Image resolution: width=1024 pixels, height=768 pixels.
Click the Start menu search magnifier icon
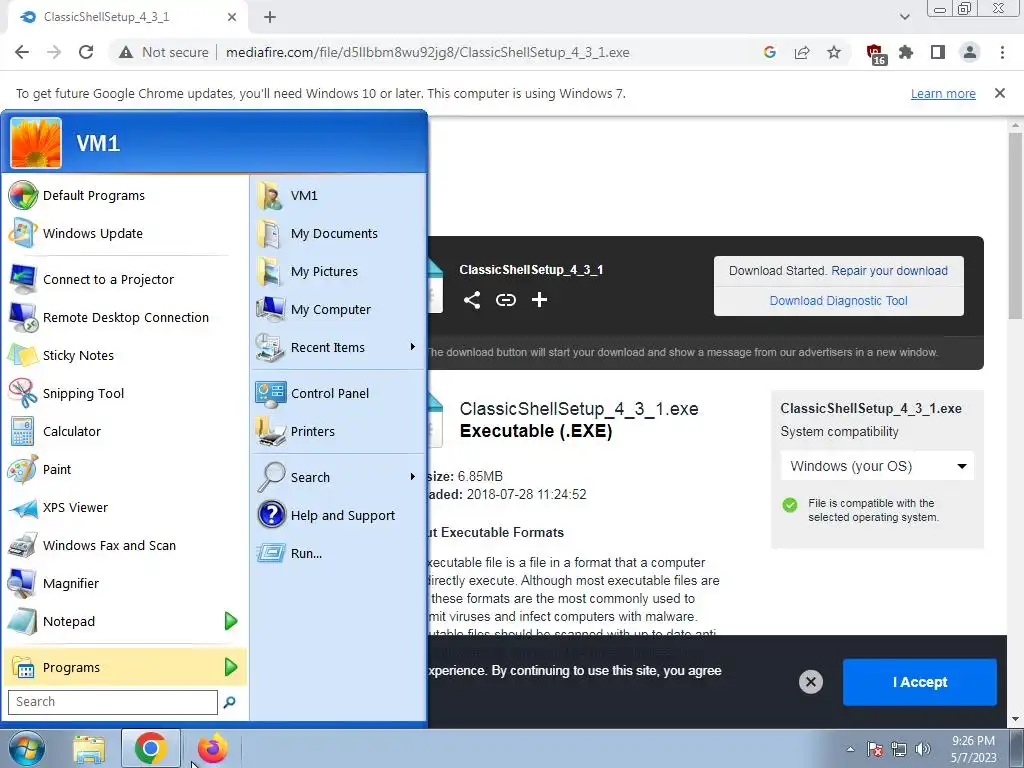(x=229, y=702)
